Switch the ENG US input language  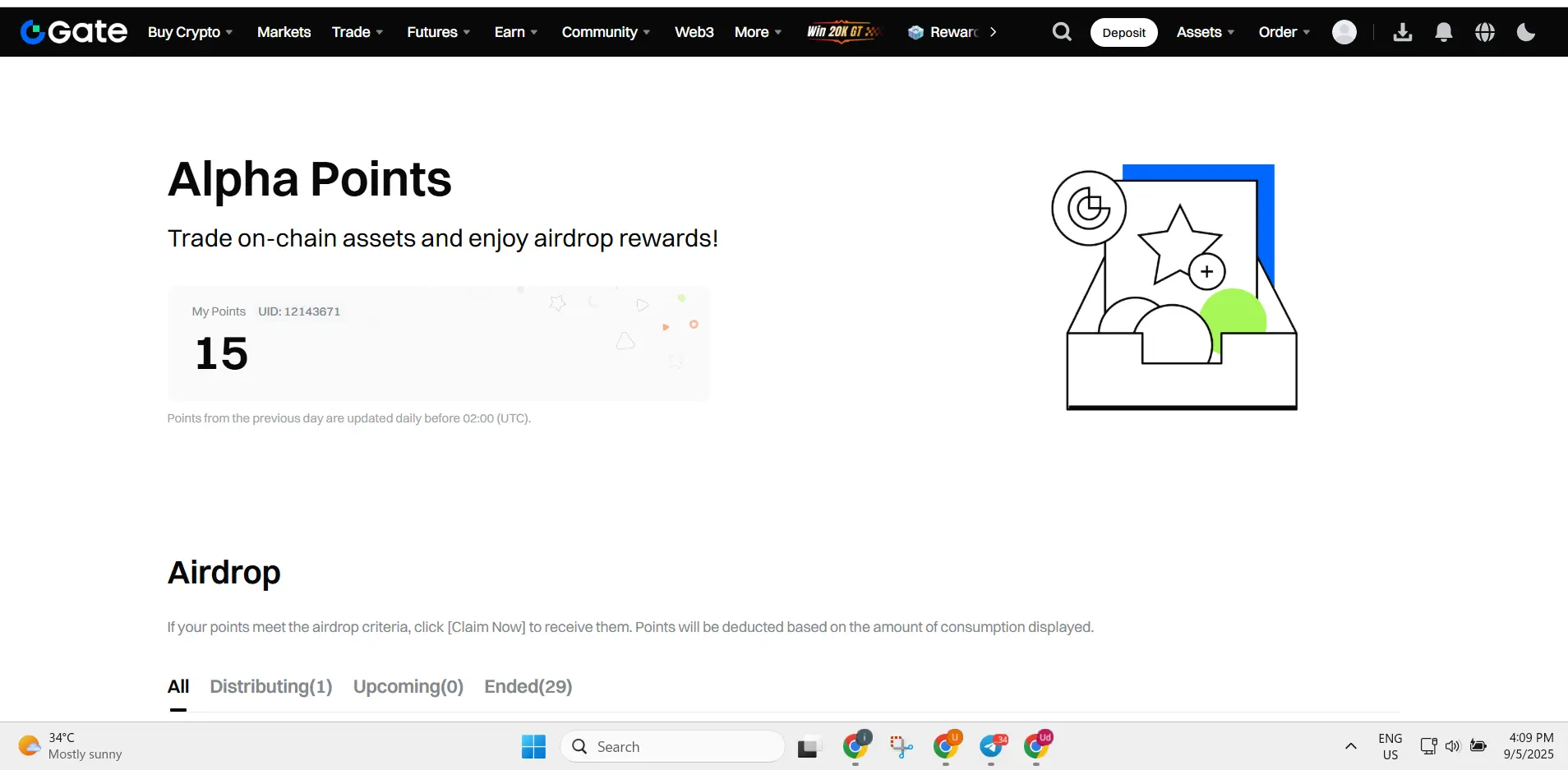[x=1390, y=746]
